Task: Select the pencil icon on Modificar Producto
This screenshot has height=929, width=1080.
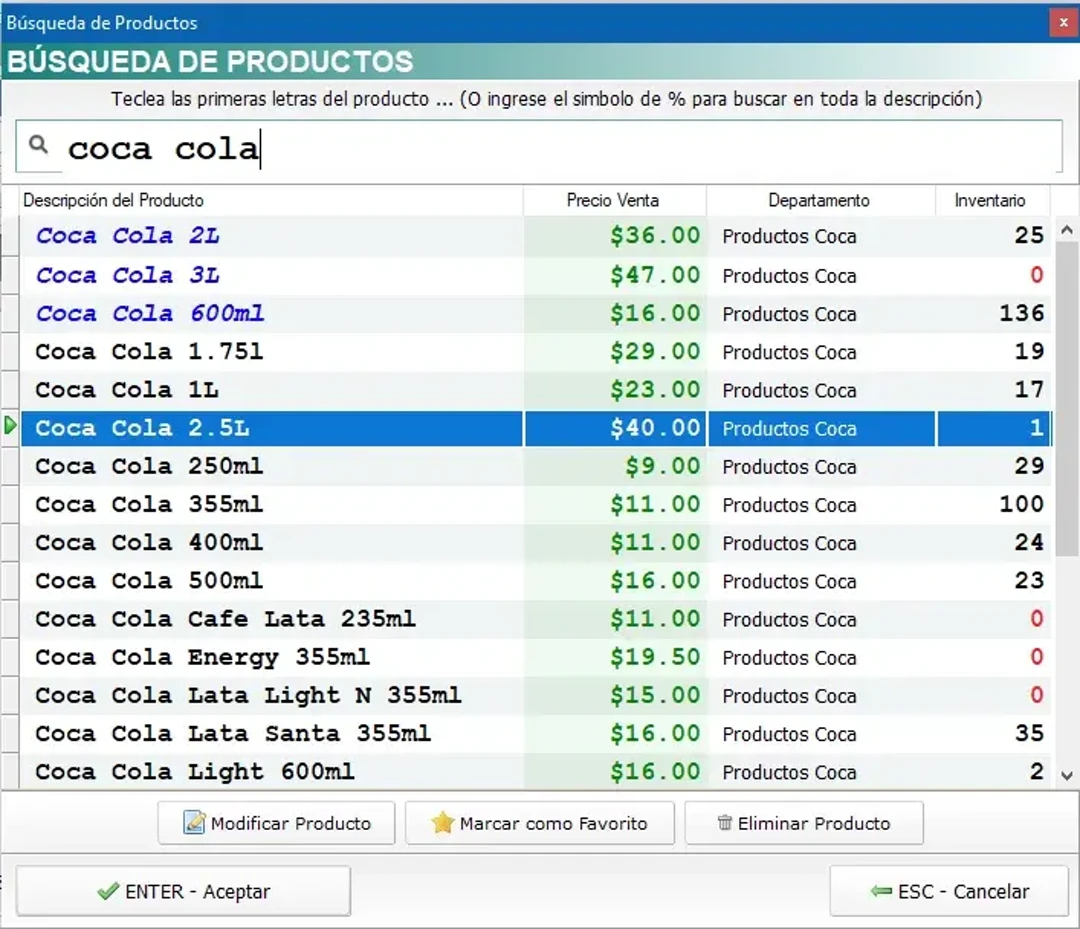Action: click(192, 823)
